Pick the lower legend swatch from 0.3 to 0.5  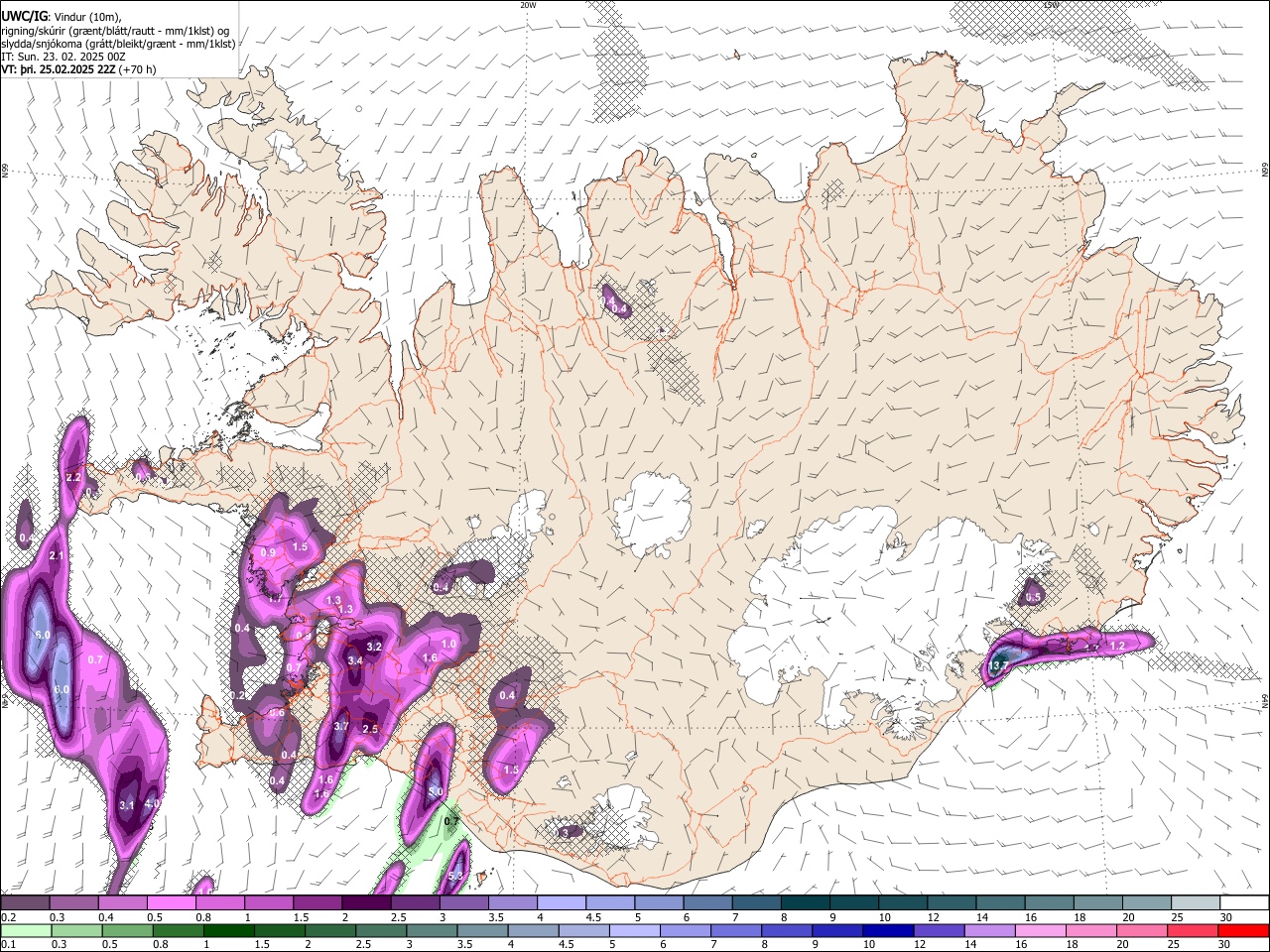76,931
